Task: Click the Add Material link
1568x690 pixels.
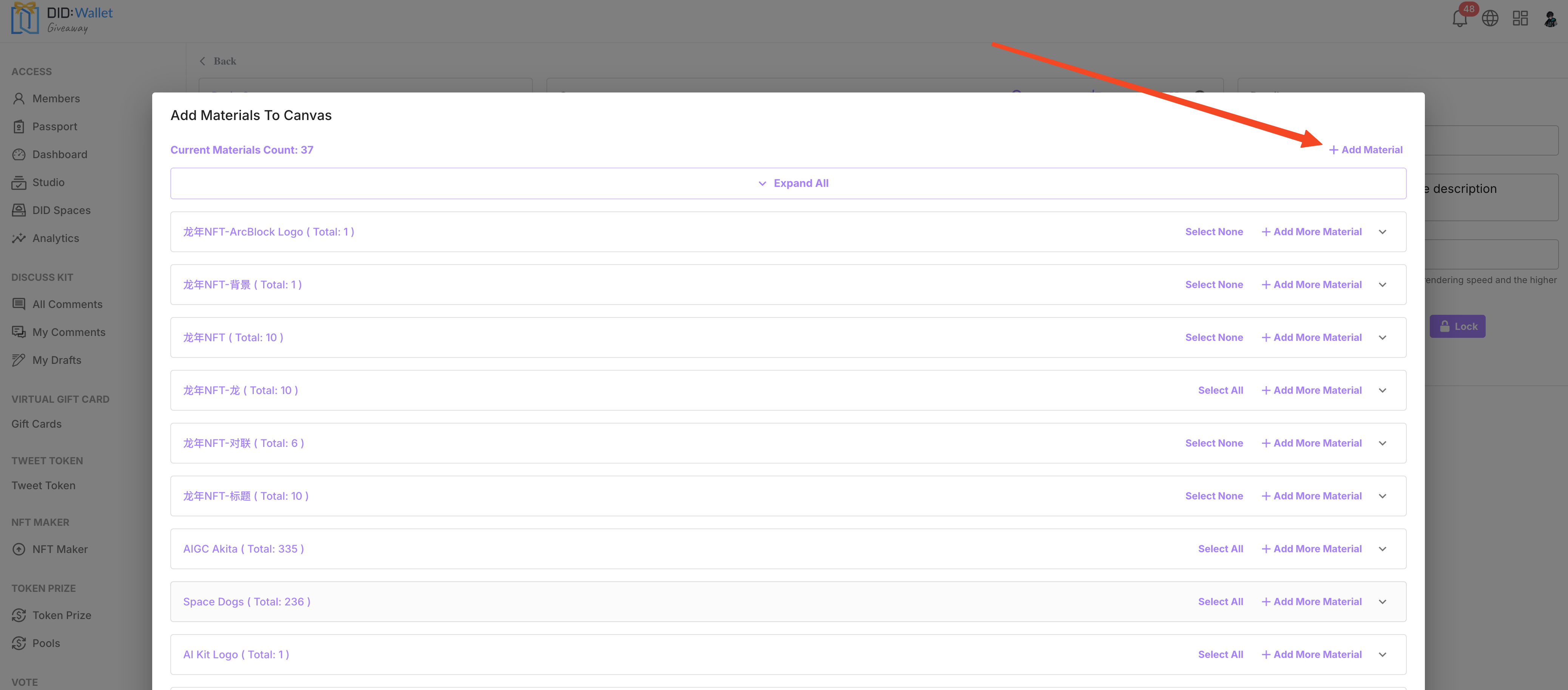Action: pos(1365,150)
